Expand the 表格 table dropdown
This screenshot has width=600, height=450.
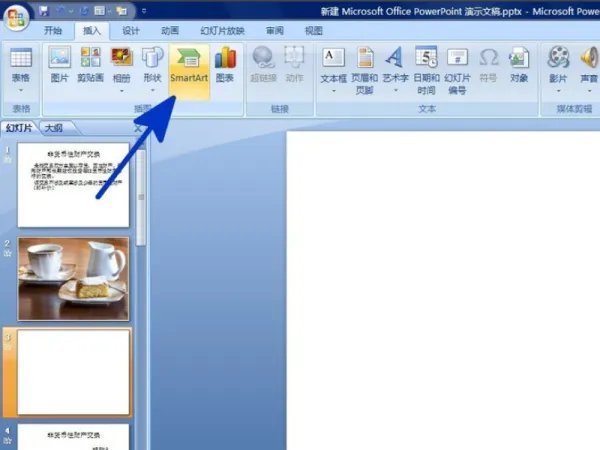pos(20,89)
